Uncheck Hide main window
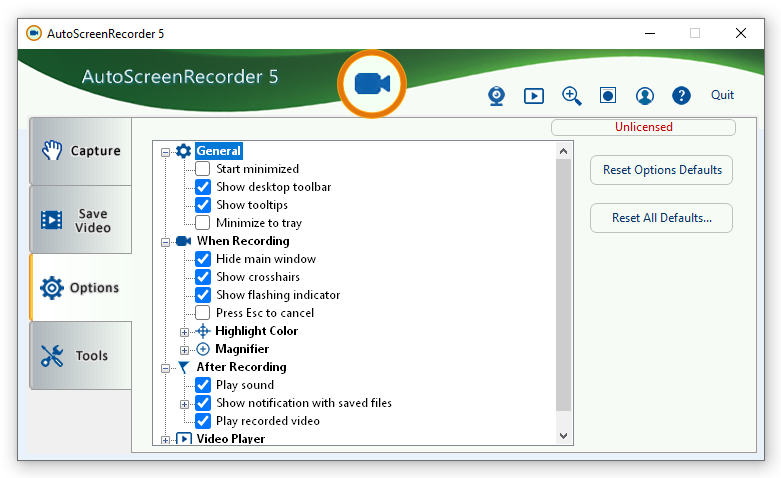Viewport: 781px width, 478px height. click(203, 259)
